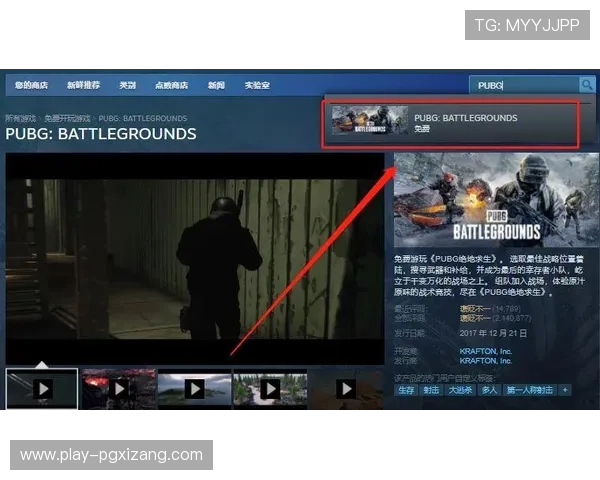Click the 生存 tag
The image size is (600, 480).
click(406, 390)
